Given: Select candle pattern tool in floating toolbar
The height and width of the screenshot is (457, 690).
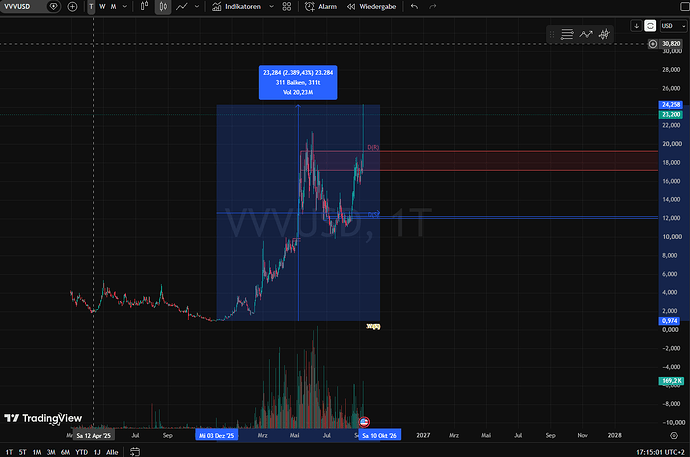Looking at the screenshot, I should [x=604, y=34].
